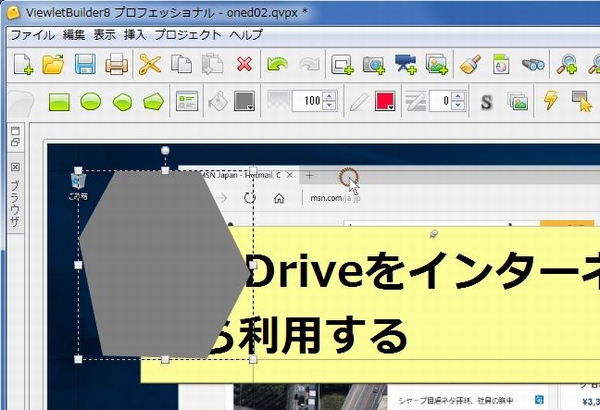This screenshot has width=600, height=410.
Task: Open the プロジェクト menu
Action: (x=187, y=34)
